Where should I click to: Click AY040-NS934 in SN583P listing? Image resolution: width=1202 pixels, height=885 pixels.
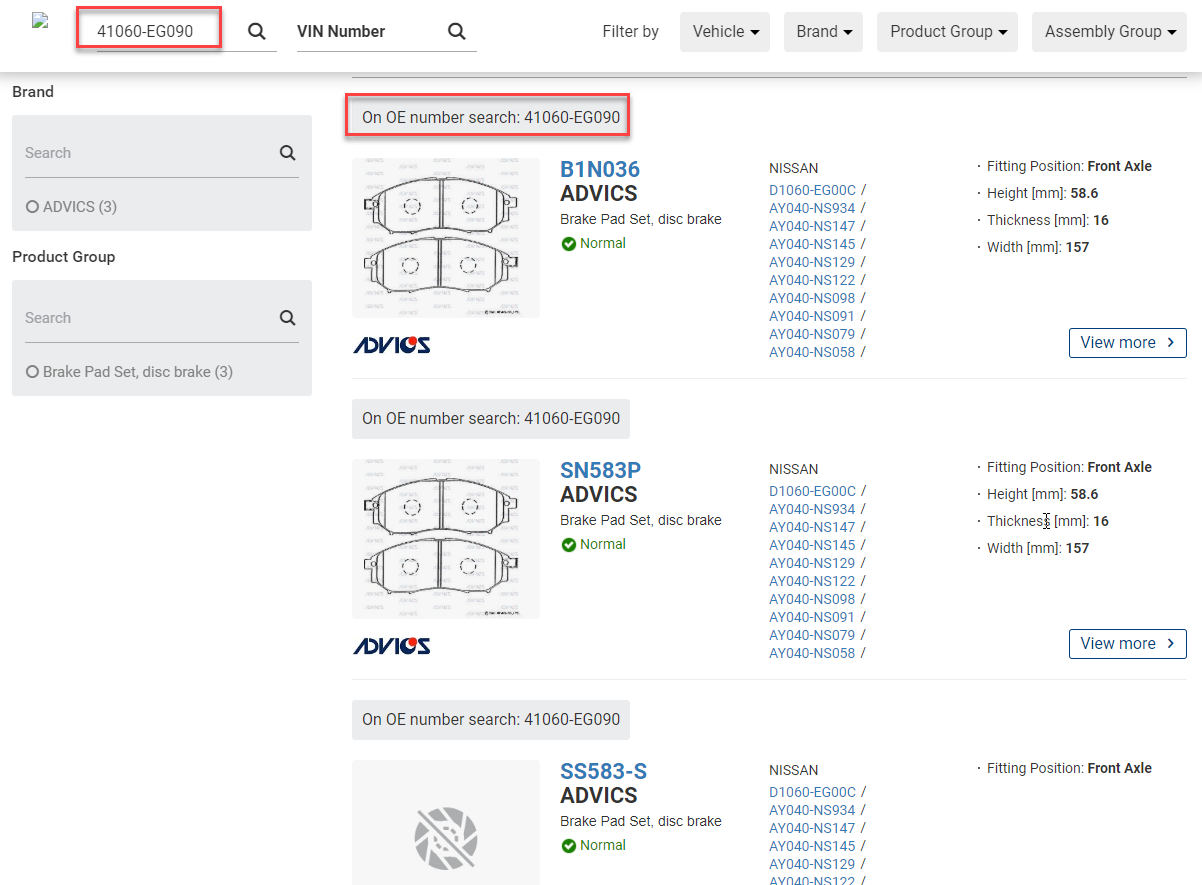pos(813,509)
